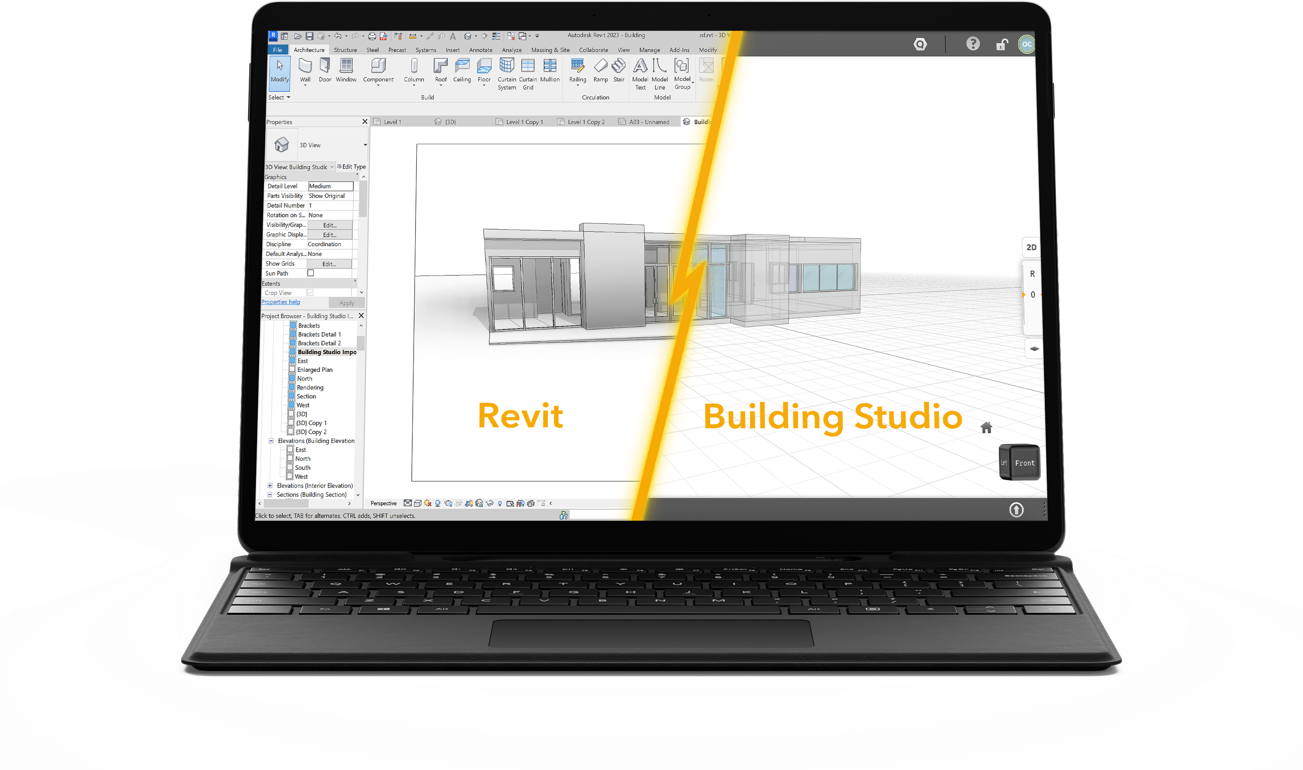
Task: Click the Properties panel vertical scrollbar
Action: tap(363, 198)
